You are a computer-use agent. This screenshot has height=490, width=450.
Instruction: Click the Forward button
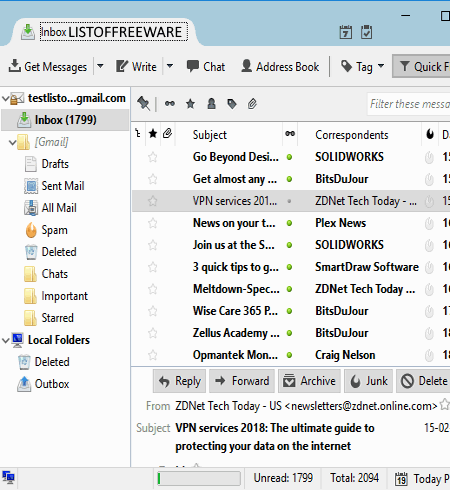[x=242, y=381]
